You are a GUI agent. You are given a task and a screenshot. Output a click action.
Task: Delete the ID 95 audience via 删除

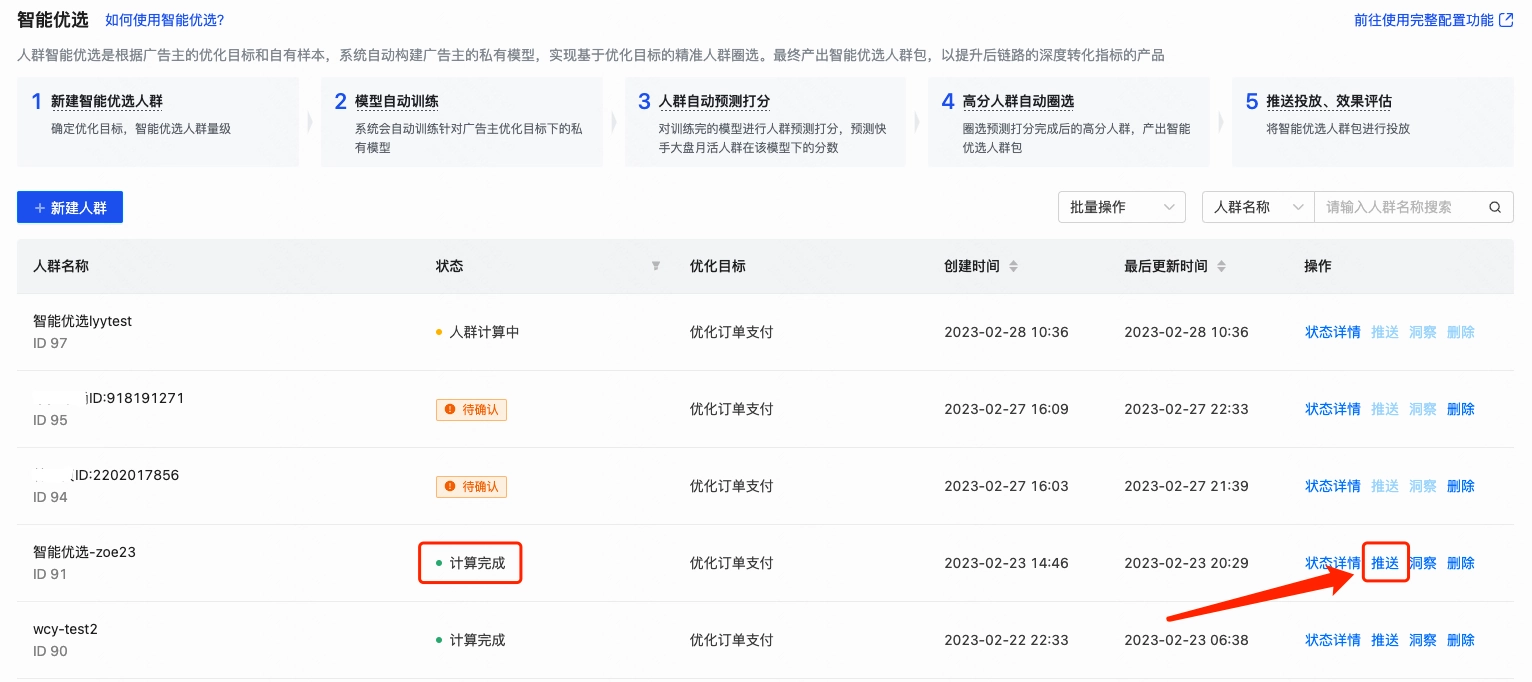tap(1460, 409)
